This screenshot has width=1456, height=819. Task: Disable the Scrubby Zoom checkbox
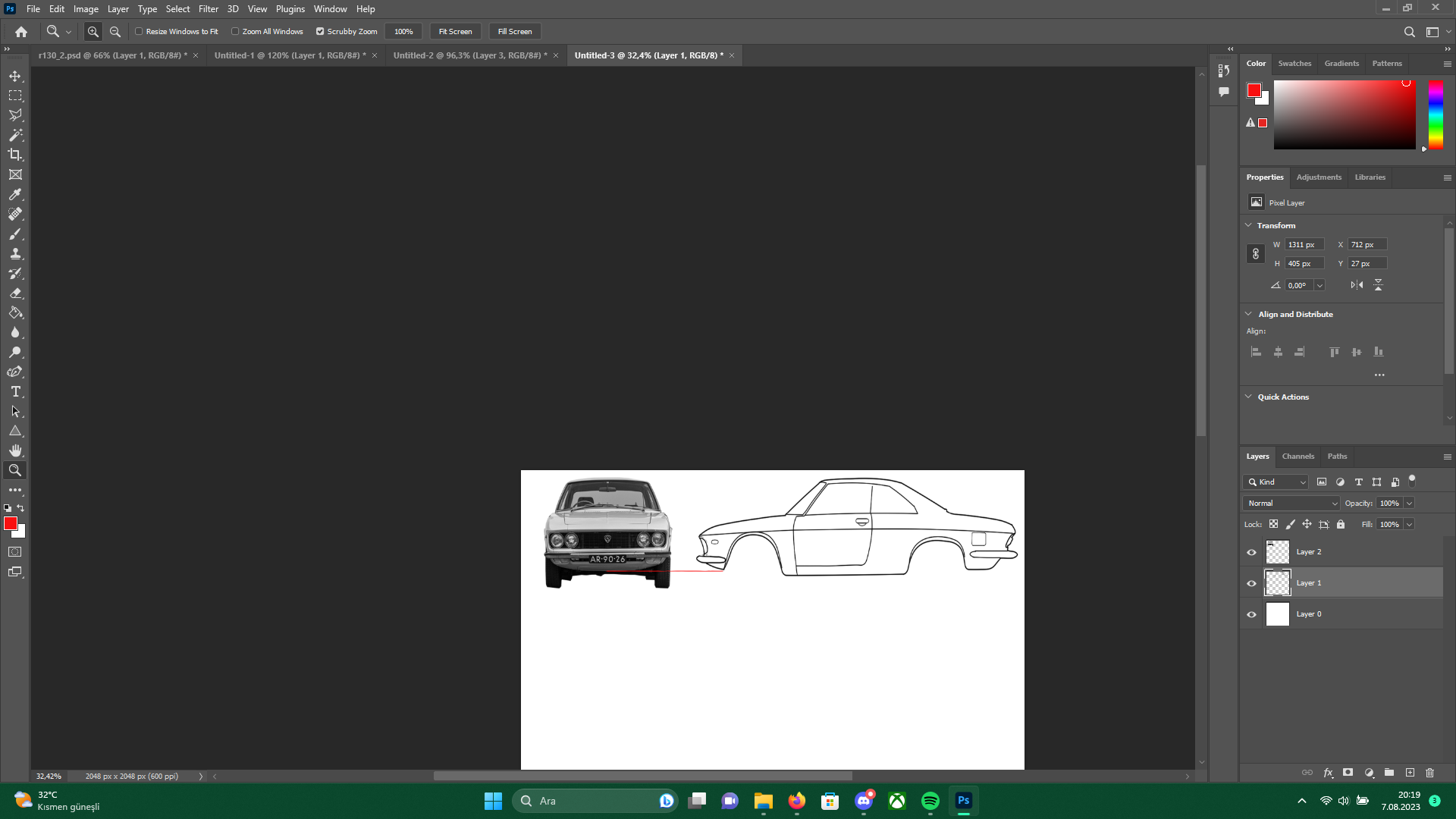point(320,32)
